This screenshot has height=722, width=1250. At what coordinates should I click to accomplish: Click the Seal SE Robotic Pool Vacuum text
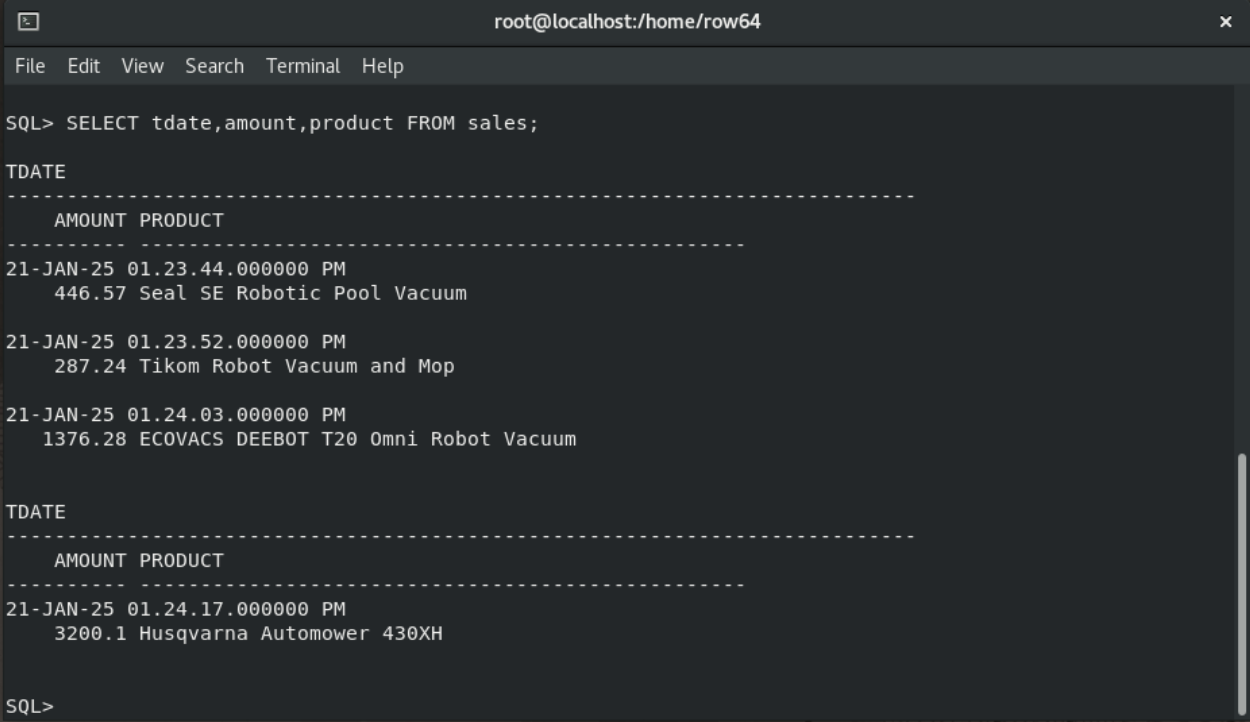coord(303,293)
